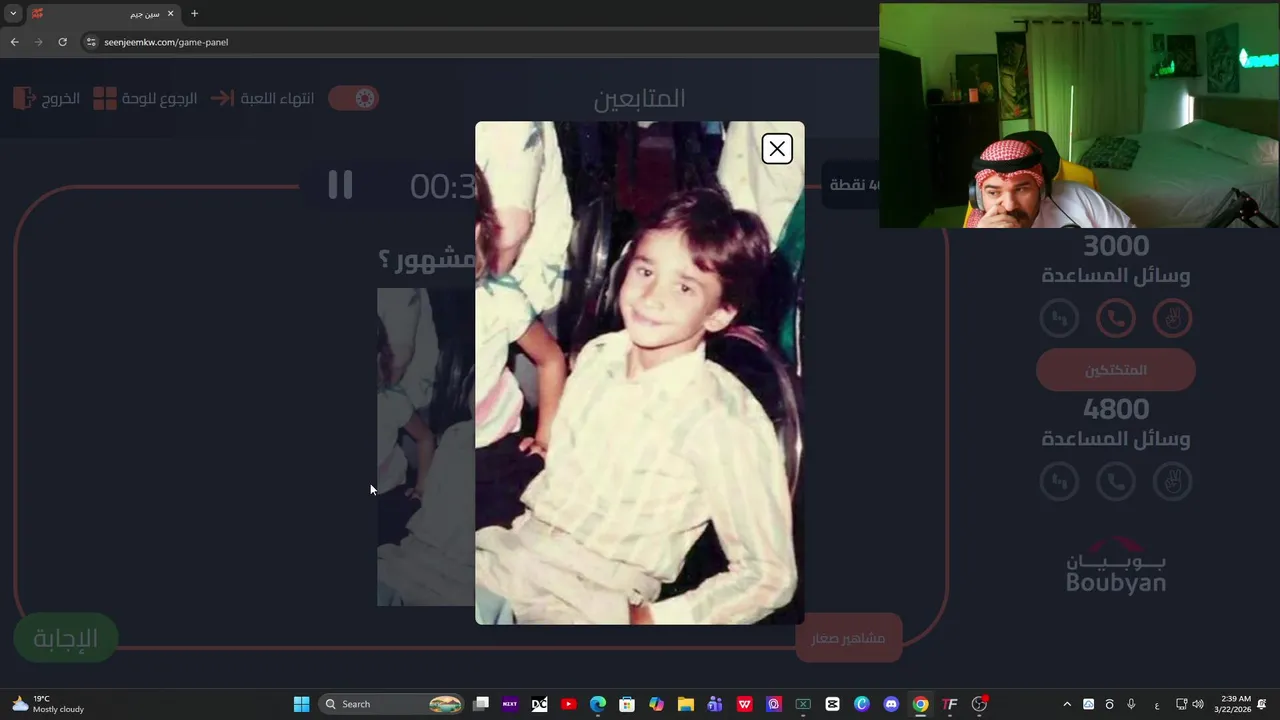Viewport: 1280px width, 720px height.
Task: Open the clock showing 2:39 AM
Action: pos(1232,704)
